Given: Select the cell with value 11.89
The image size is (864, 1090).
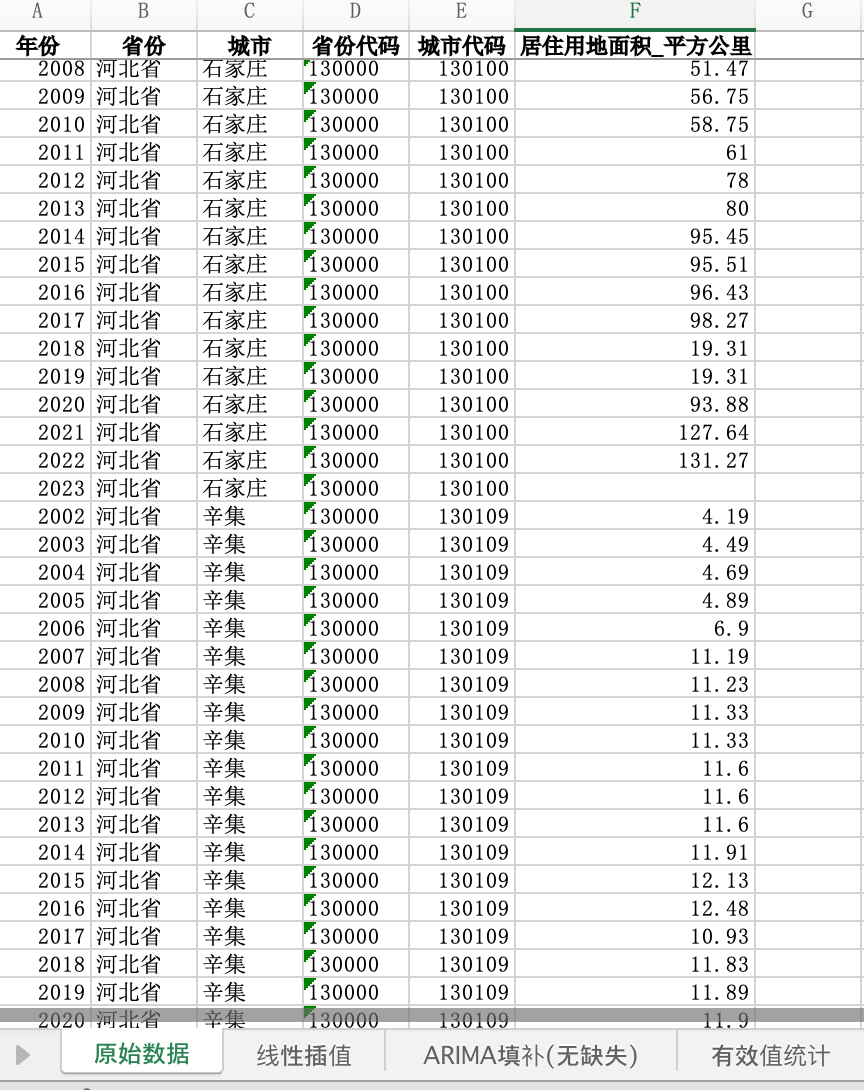Looking at the screenshot, I should tap(635, 992).
